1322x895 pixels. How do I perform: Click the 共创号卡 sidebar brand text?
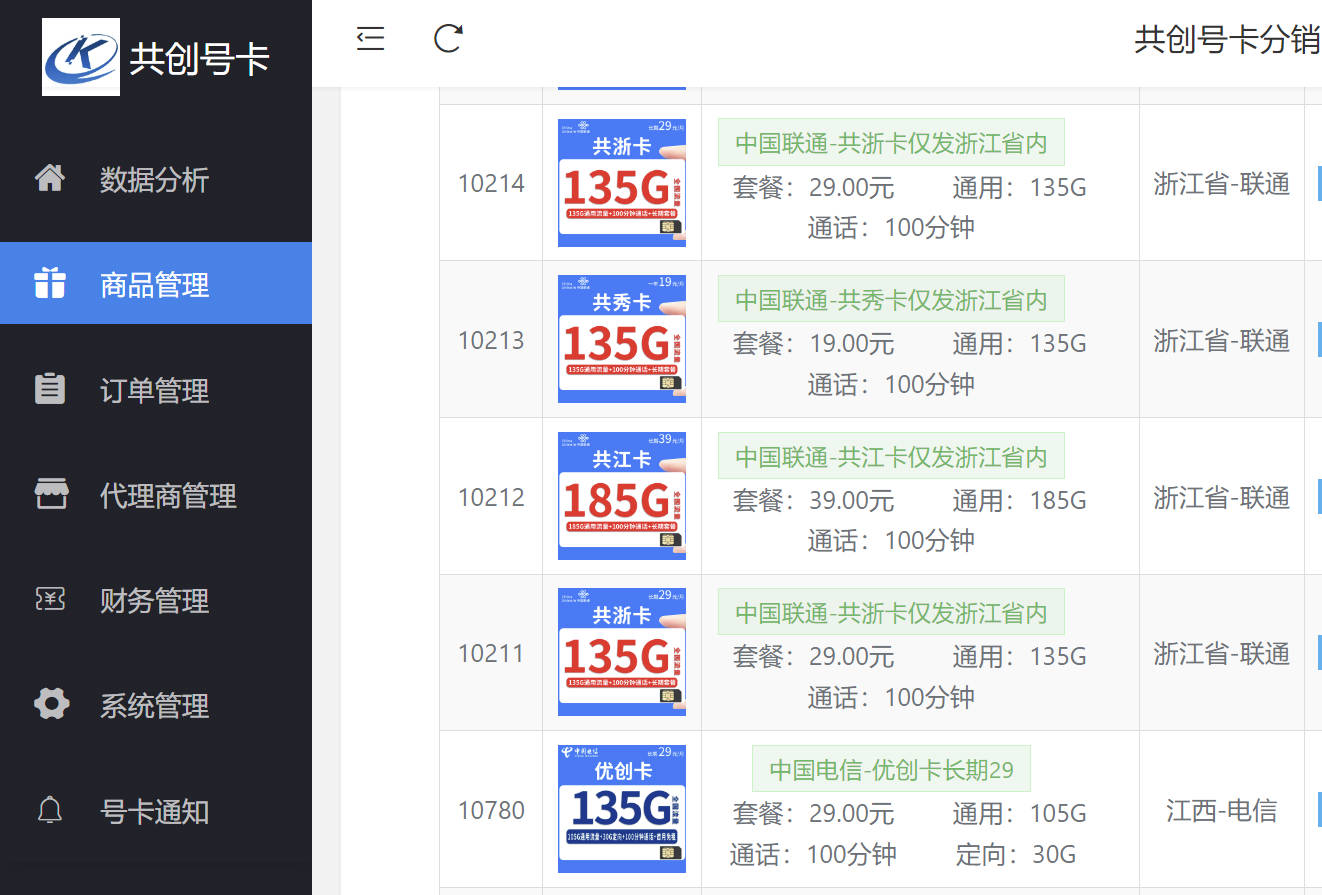(200, 58)
